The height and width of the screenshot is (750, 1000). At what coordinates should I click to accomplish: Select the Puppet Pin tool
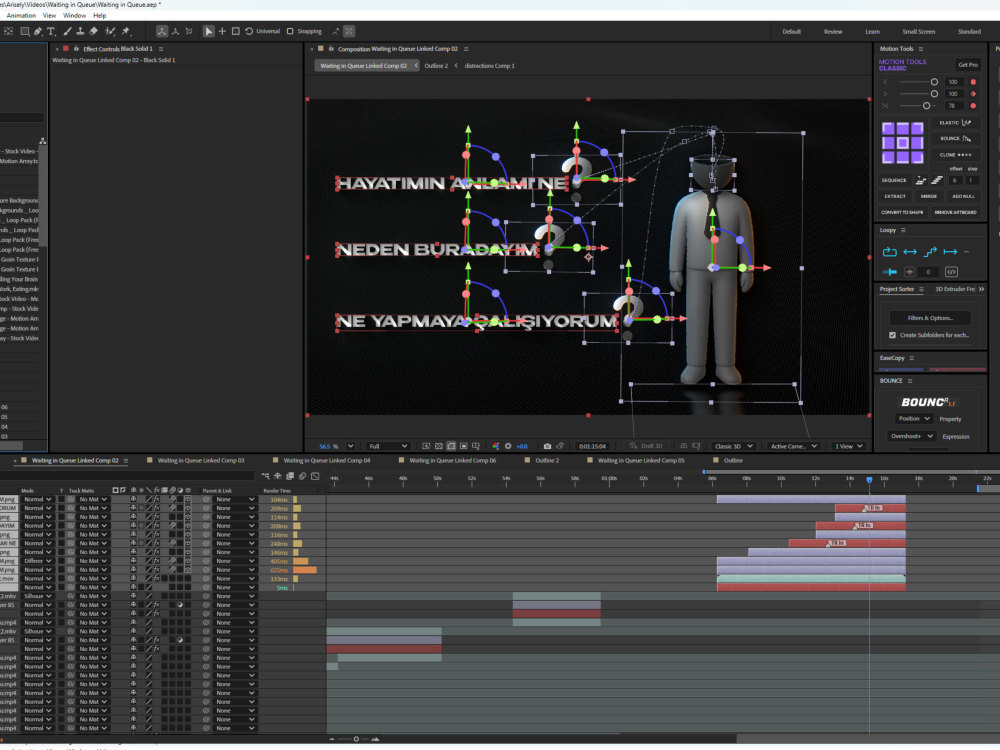click(x=126, y=31)
